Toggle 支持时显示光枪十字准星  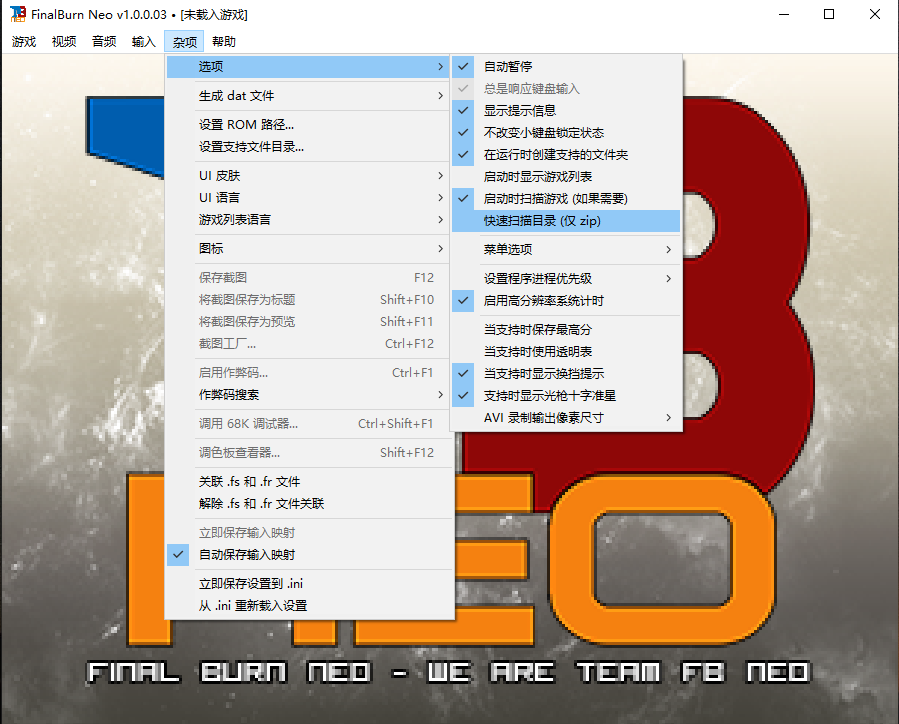pos(566,396)
